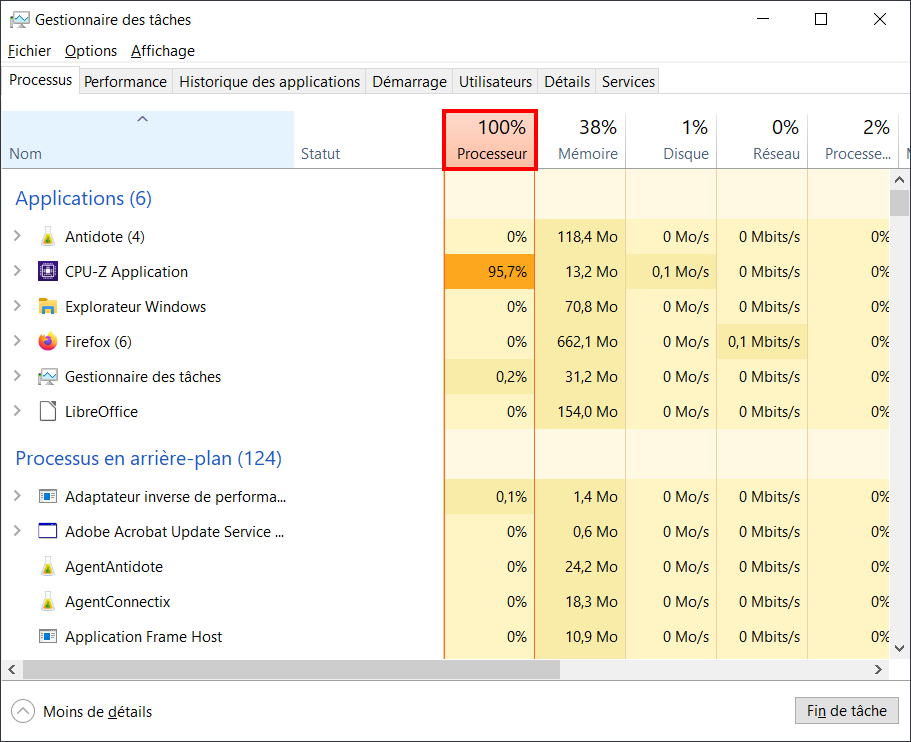Sort by the Statut column header

(x=368, y=139)
